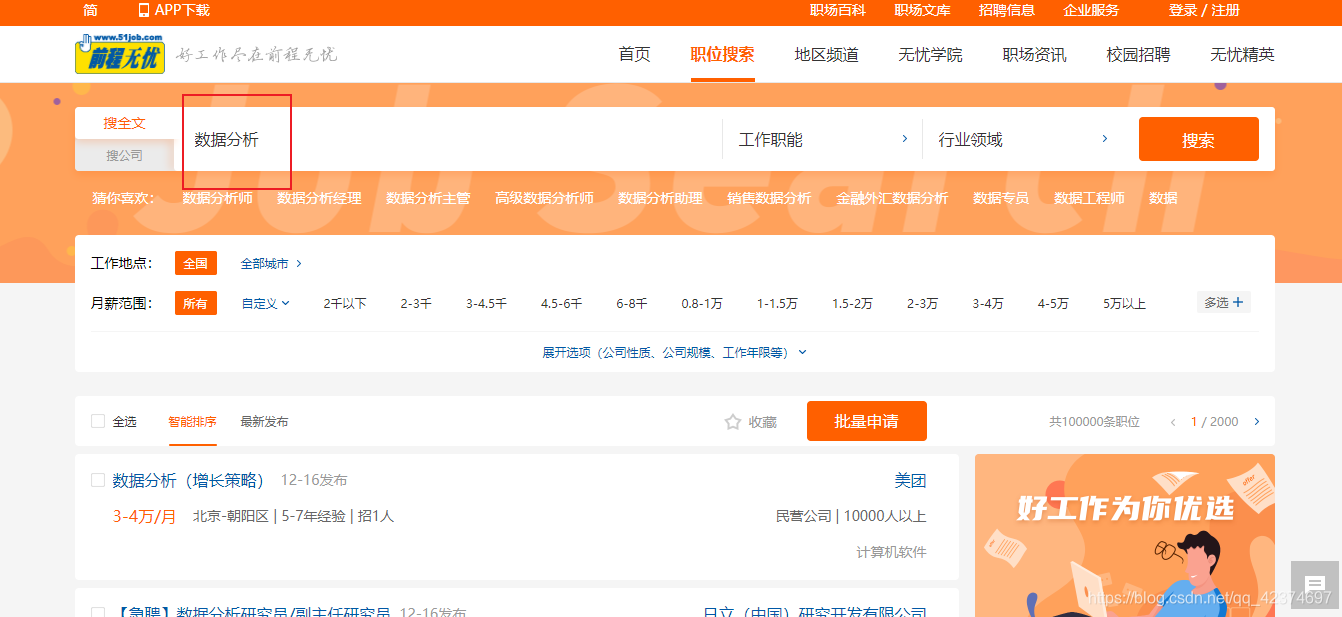1342x617 pixels.
Task: Click the phone icon beside APP下载
Action: click(143, 10)
